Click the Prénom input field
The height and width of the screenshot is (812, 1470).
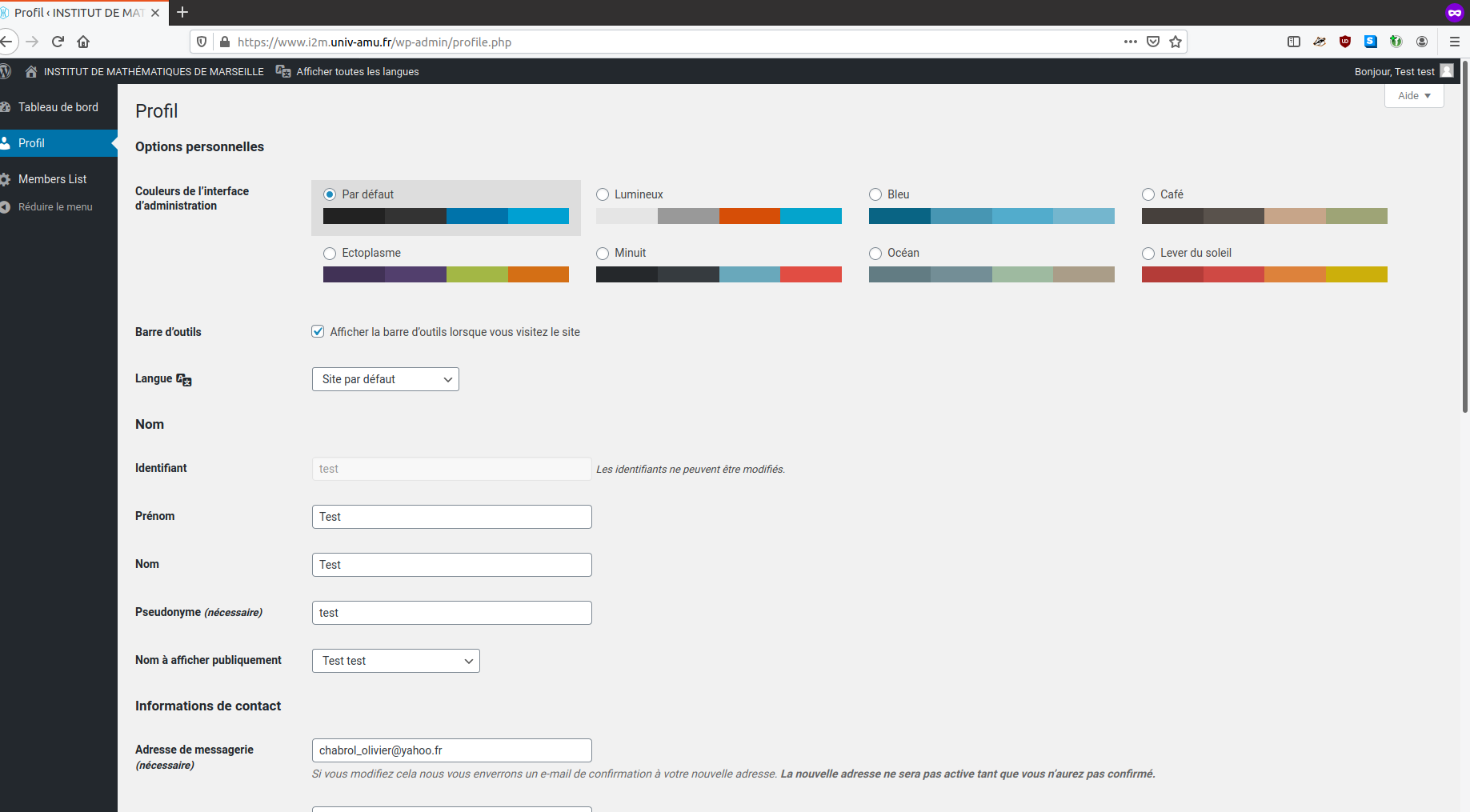click(x=452, y=517)
